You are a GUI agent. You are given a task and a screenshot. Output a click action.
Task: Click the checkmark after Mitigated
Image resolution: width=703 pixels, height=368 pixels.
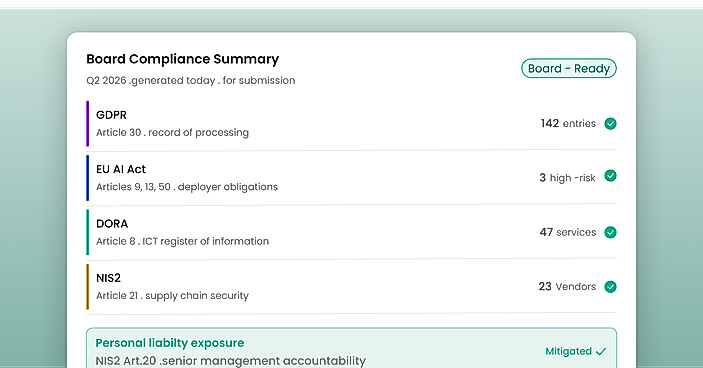(601, 351)
